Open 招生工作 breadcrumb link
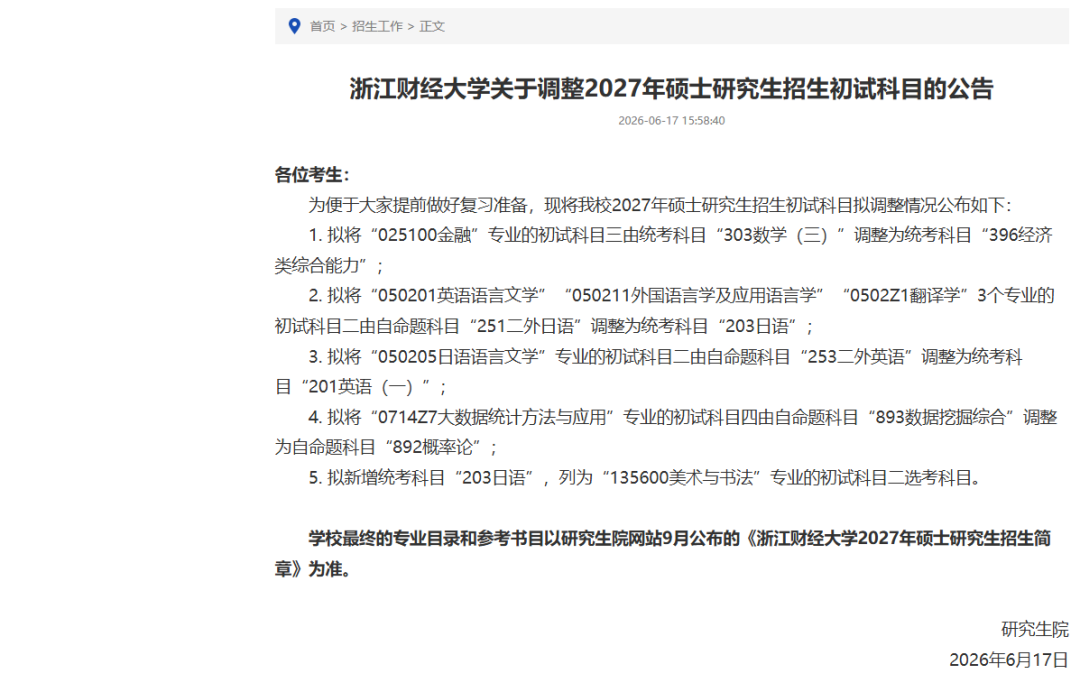 pyautogui.click(x=377, y=26)
